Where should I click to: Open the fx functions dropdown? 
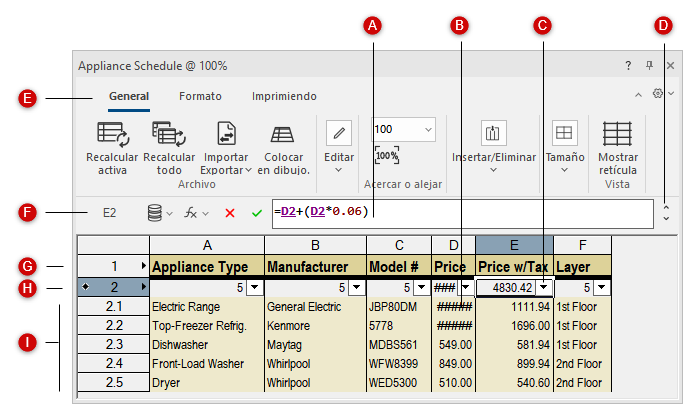196,213
